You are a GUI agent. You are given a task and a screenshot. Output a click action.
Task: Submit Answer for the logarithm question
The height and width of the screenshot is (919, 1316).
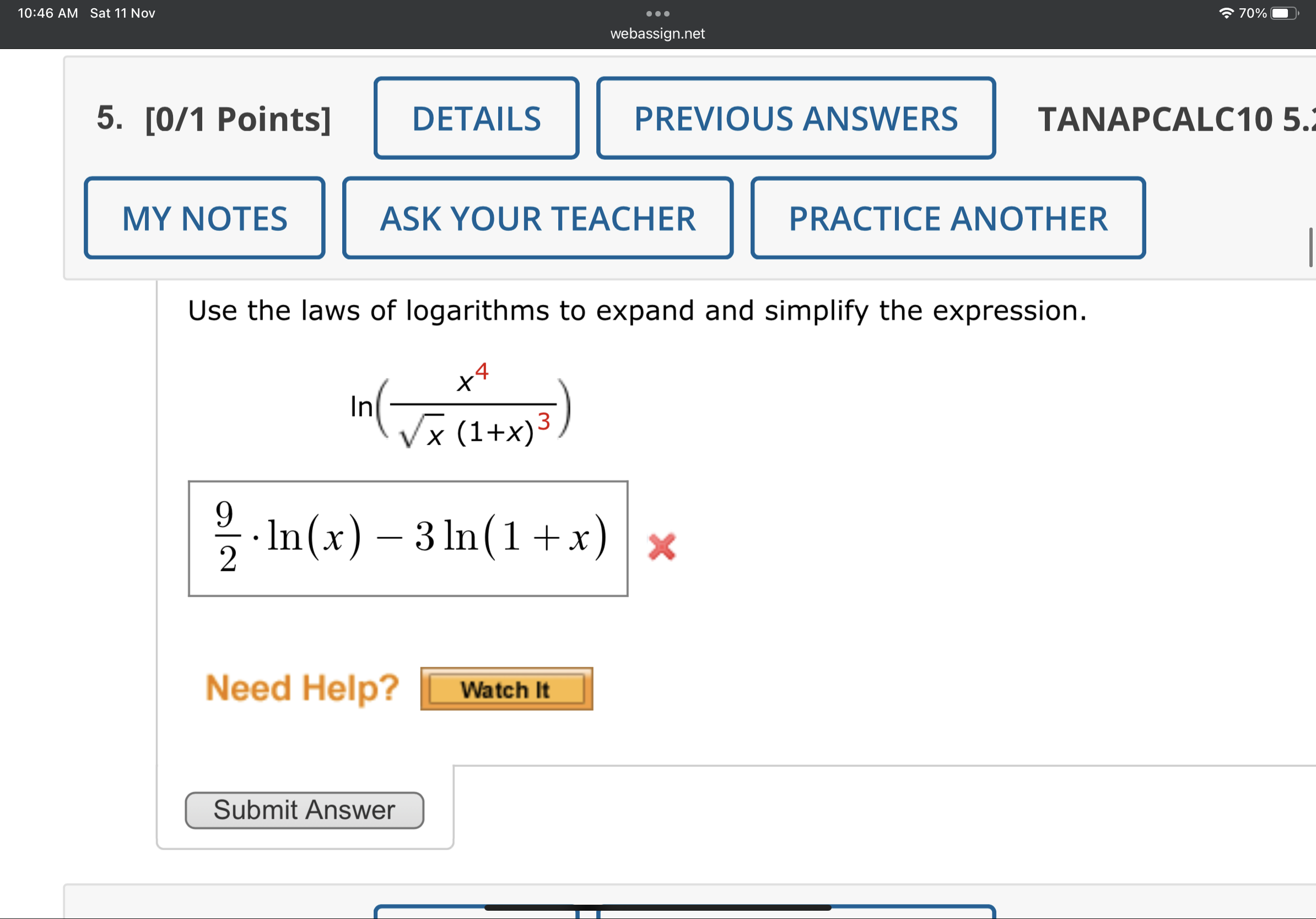[x=304, y=809]
